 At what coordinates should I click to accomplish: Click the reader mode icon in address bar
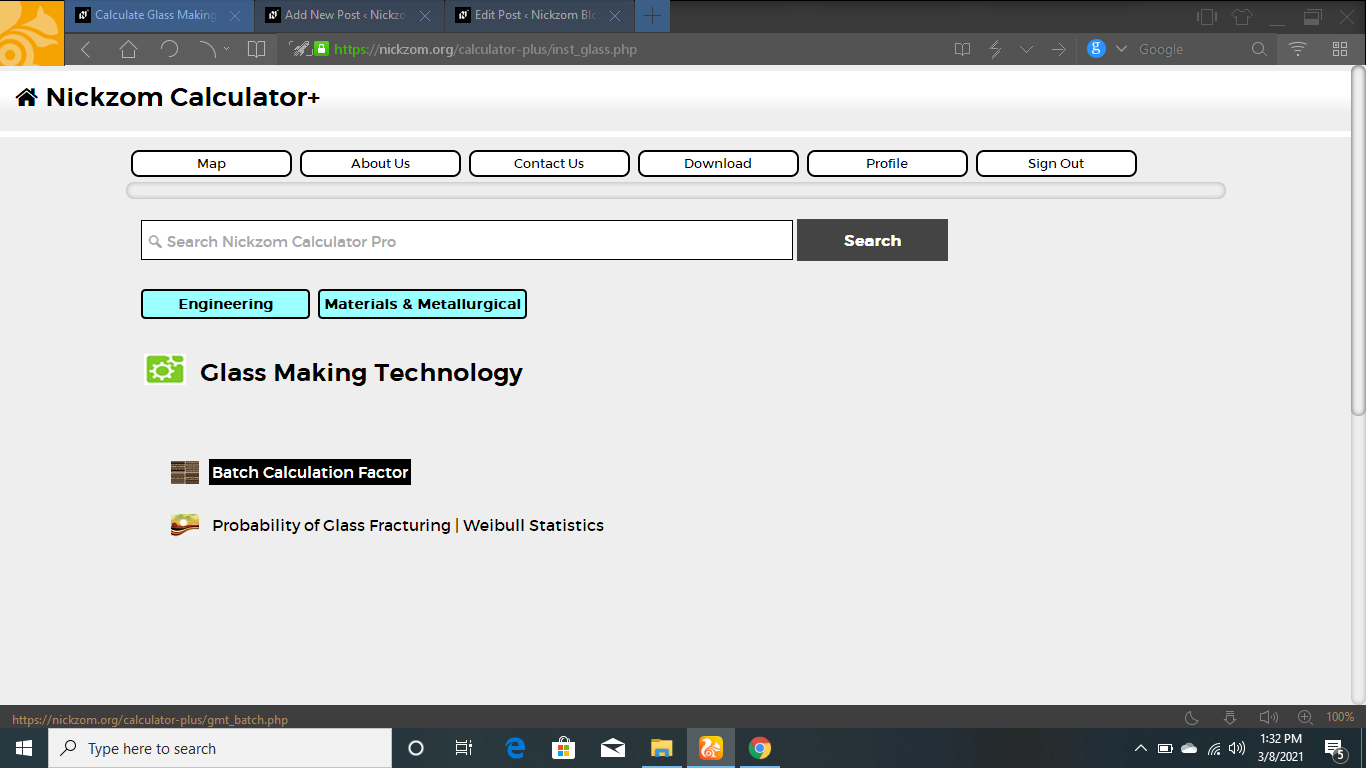coord(962,49)
